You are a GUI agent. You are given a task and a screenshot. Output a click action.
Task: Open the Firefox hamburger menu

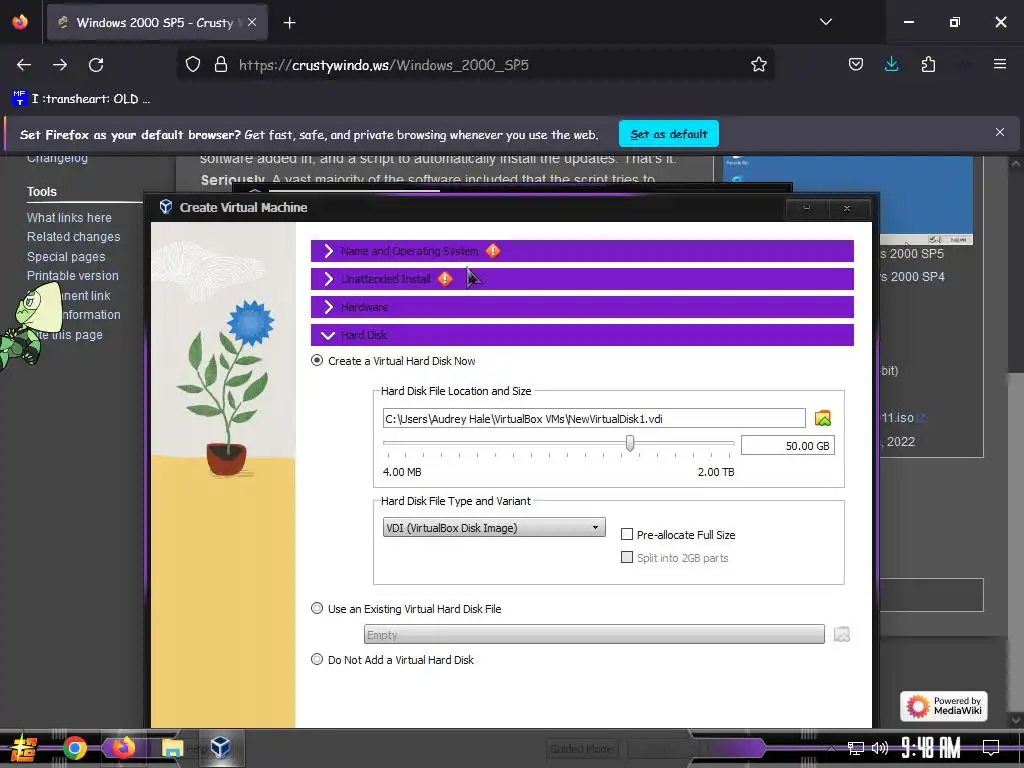click(x=1000, y=64)
